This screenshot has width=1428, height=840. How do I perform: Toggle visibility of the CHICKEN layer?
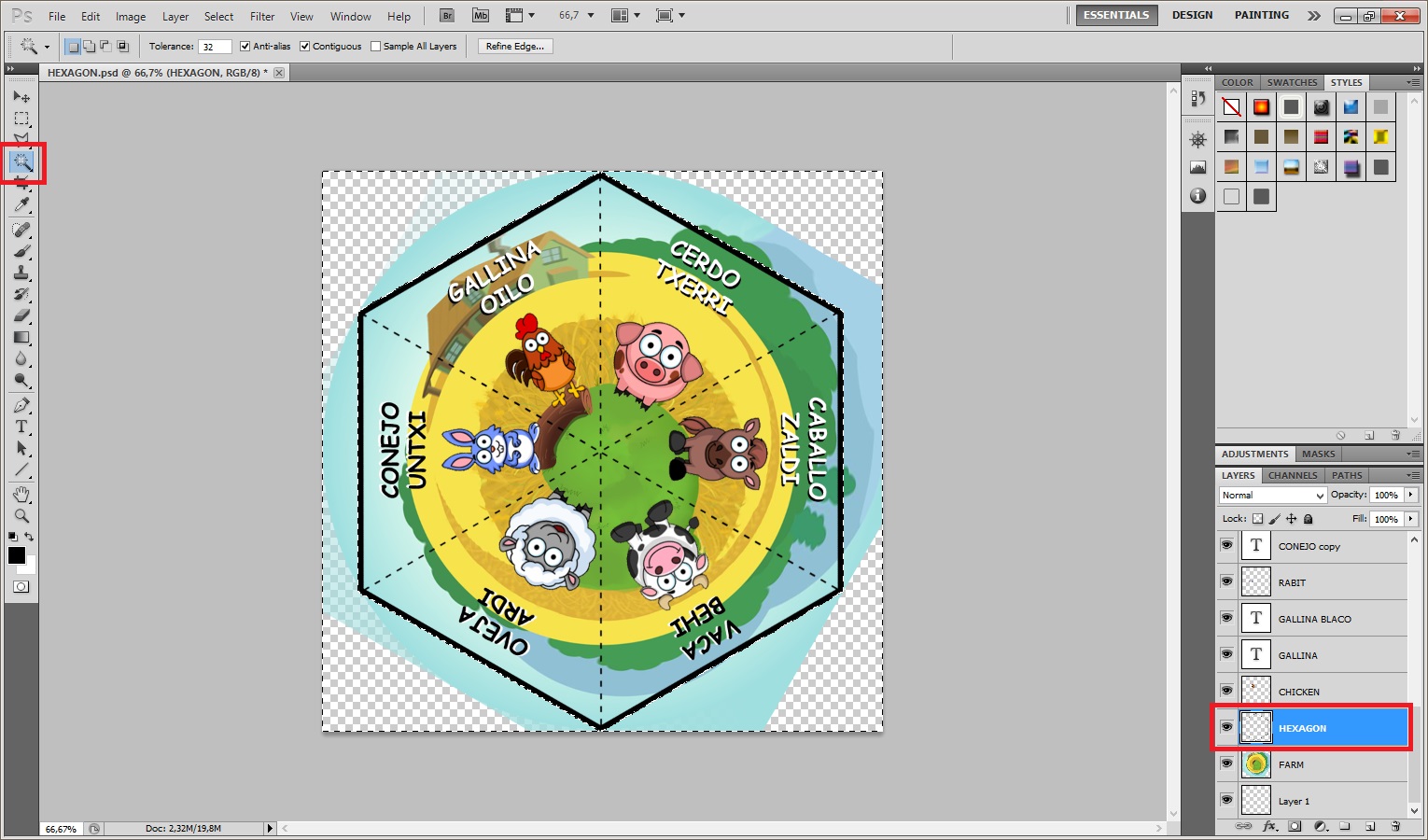tap(1226, 691)
